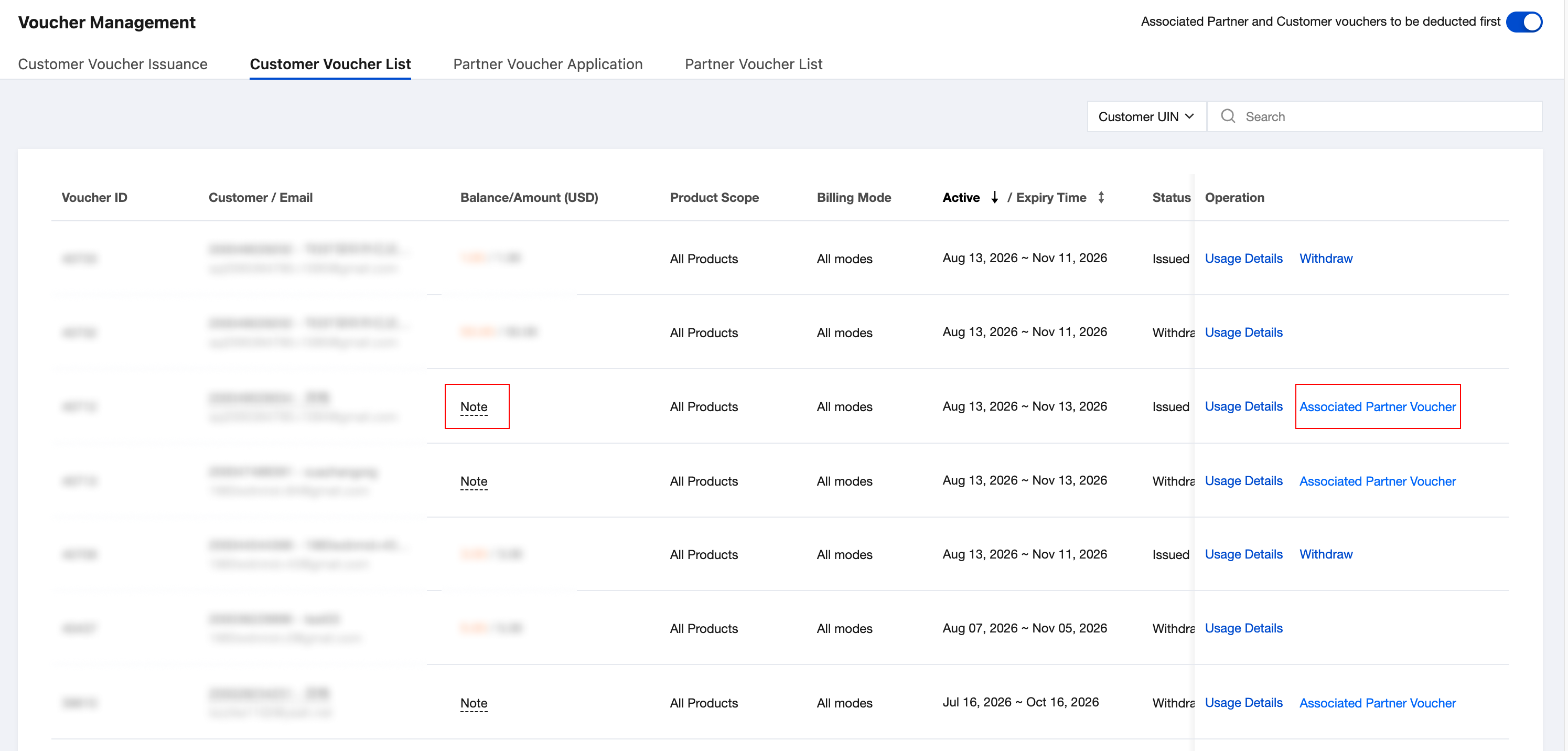Click the Product Scope column header

pyautogui.click(x=714, y=197)
